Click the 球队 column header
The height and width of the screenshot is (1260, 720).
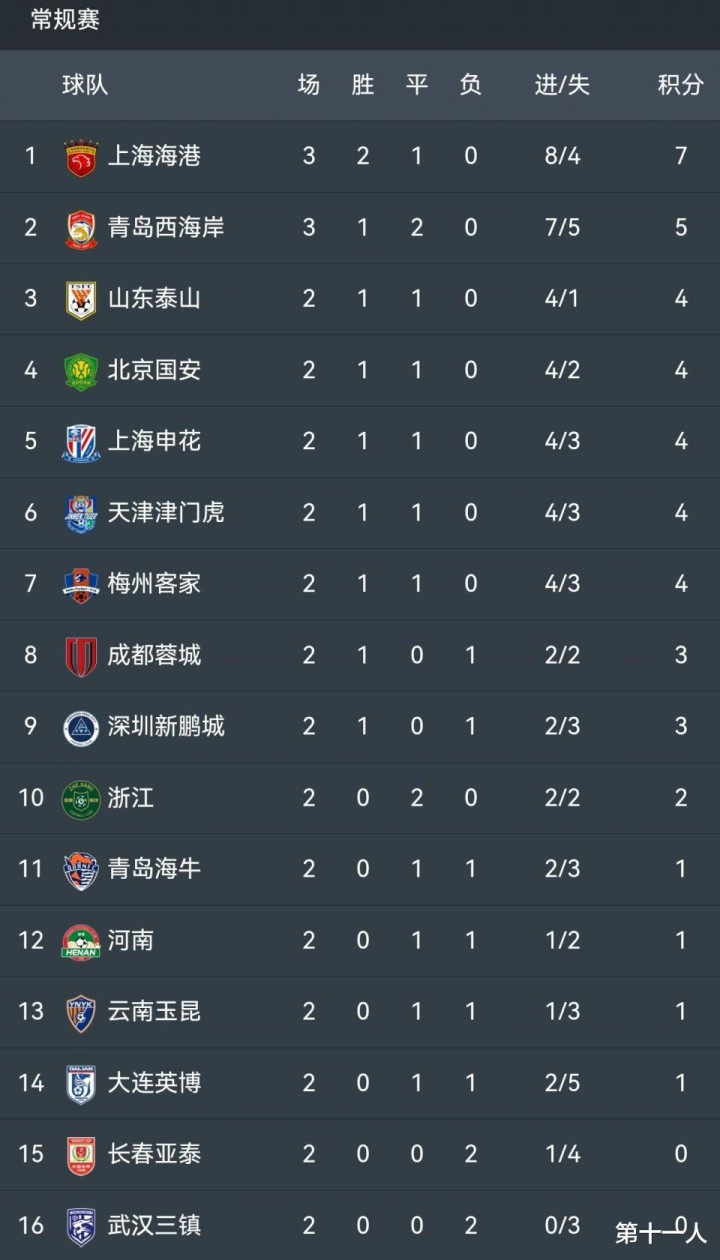[x=85, y=85]
